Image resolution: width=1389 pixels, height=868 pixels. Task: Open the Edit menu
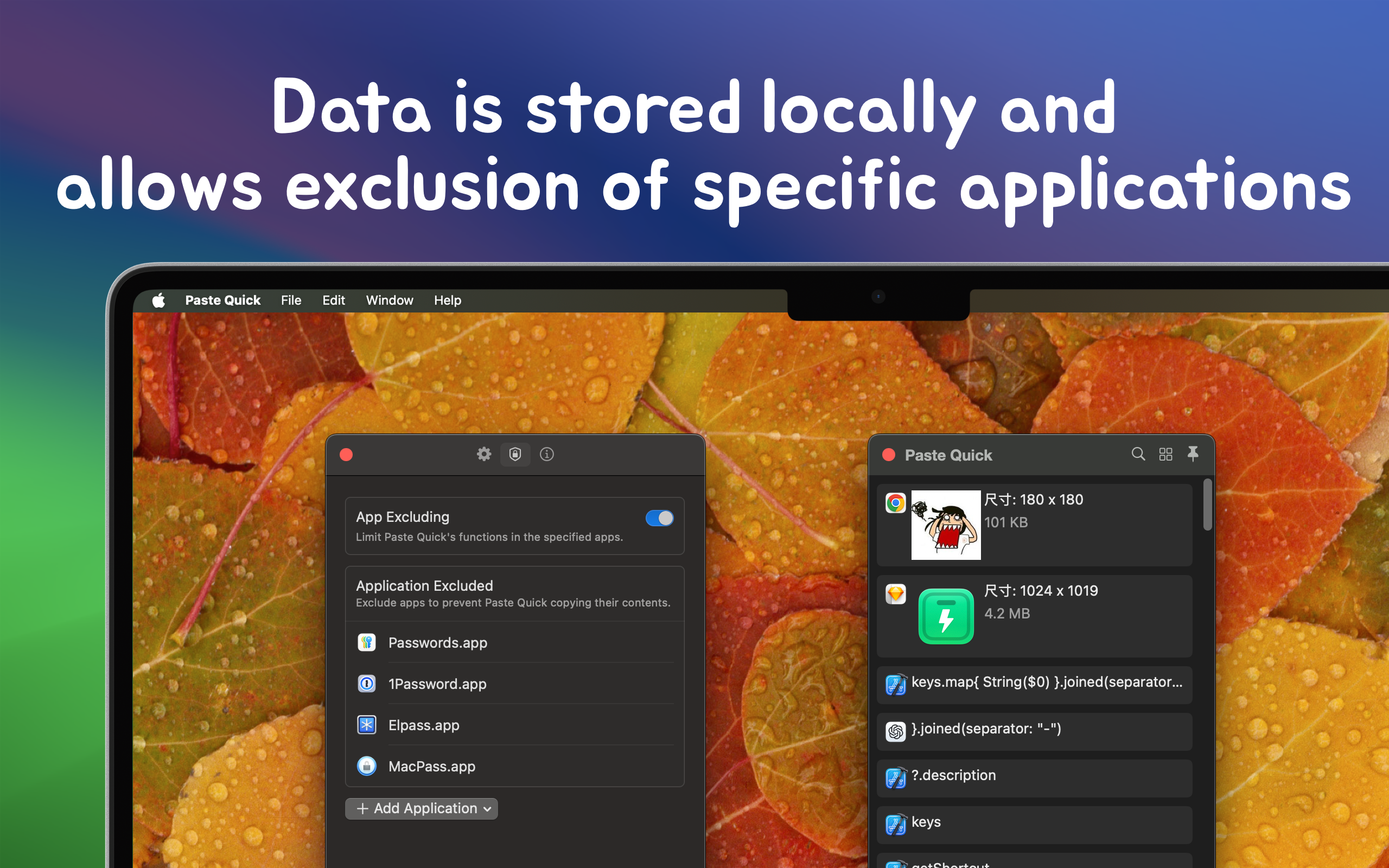point(334,300)
